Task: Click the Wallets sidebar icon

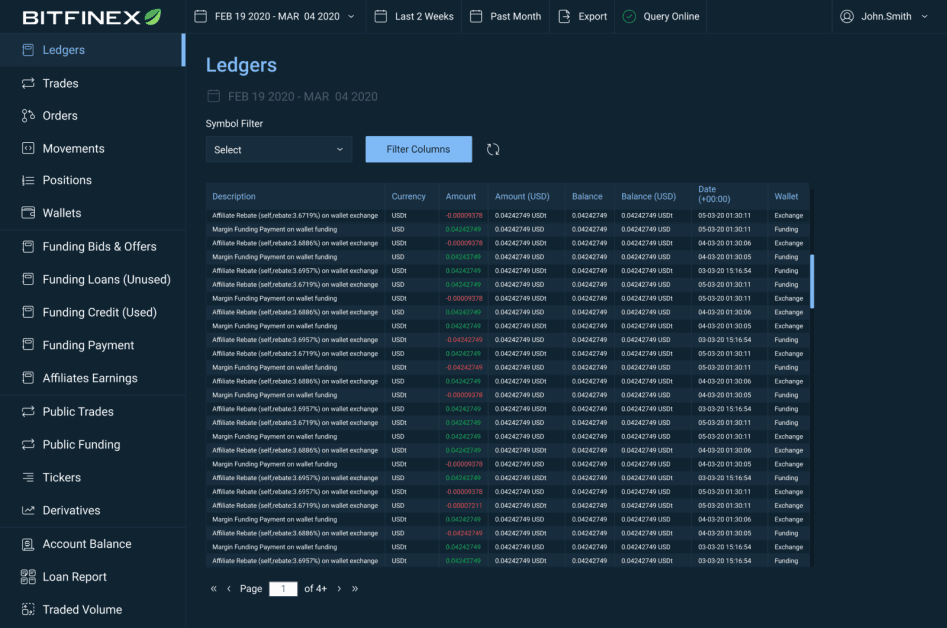Action: click(x=28, y=213)
